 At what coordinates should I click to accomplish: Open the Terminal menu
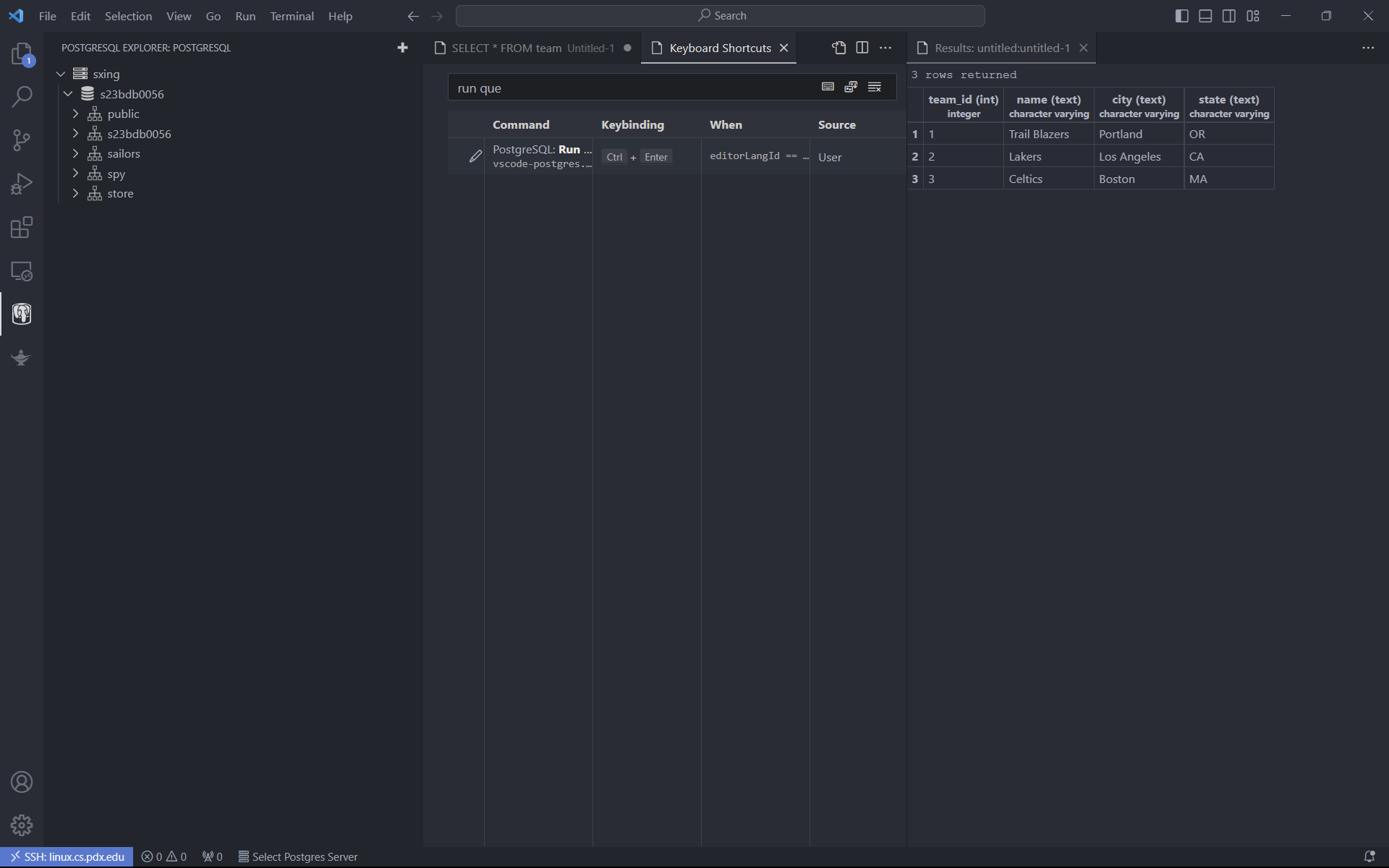pos(292,16)
